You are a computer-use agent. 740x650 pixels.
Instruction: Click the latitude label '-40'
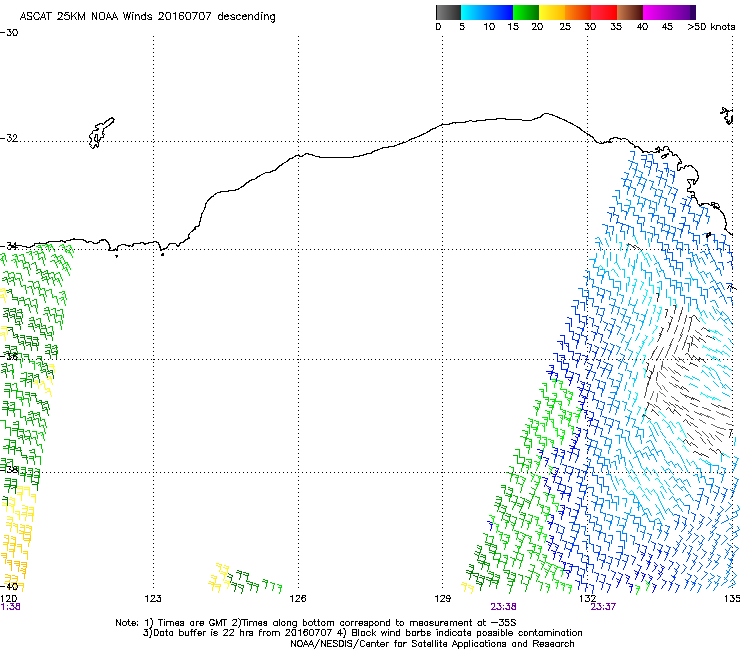pyautogui.click(x=9, y=586)
